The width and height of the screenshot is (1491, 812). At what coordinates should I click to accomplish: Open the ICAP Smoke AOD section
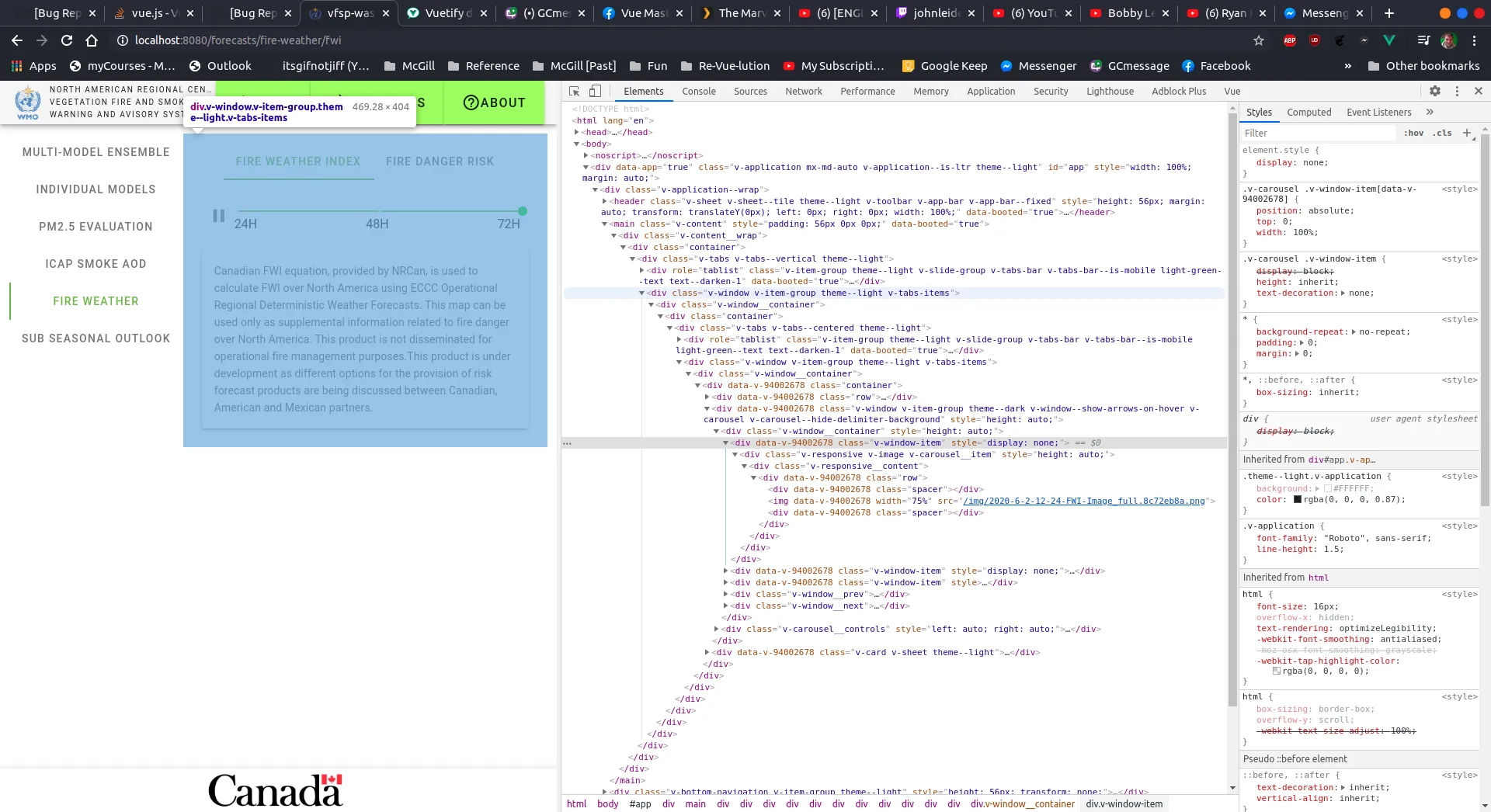pyautogui.click(x=96, y=264)
